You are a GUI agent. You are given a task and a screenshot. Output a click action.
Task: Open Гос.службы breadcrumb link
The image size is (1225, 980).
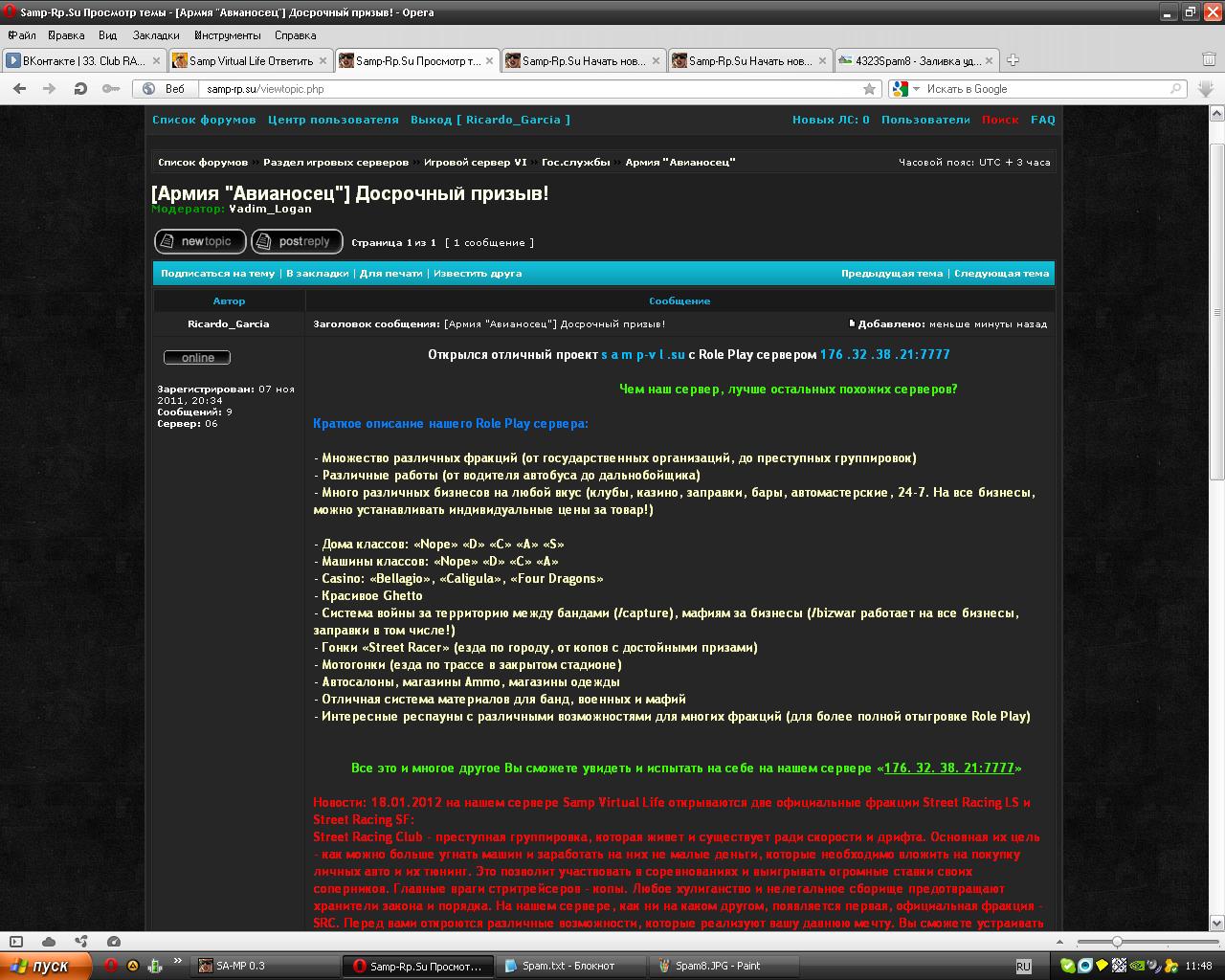pos(575,163)
